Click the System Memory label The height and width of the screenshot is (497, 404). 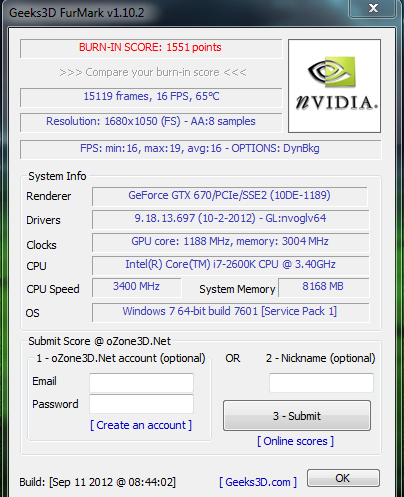coord(237,289)
